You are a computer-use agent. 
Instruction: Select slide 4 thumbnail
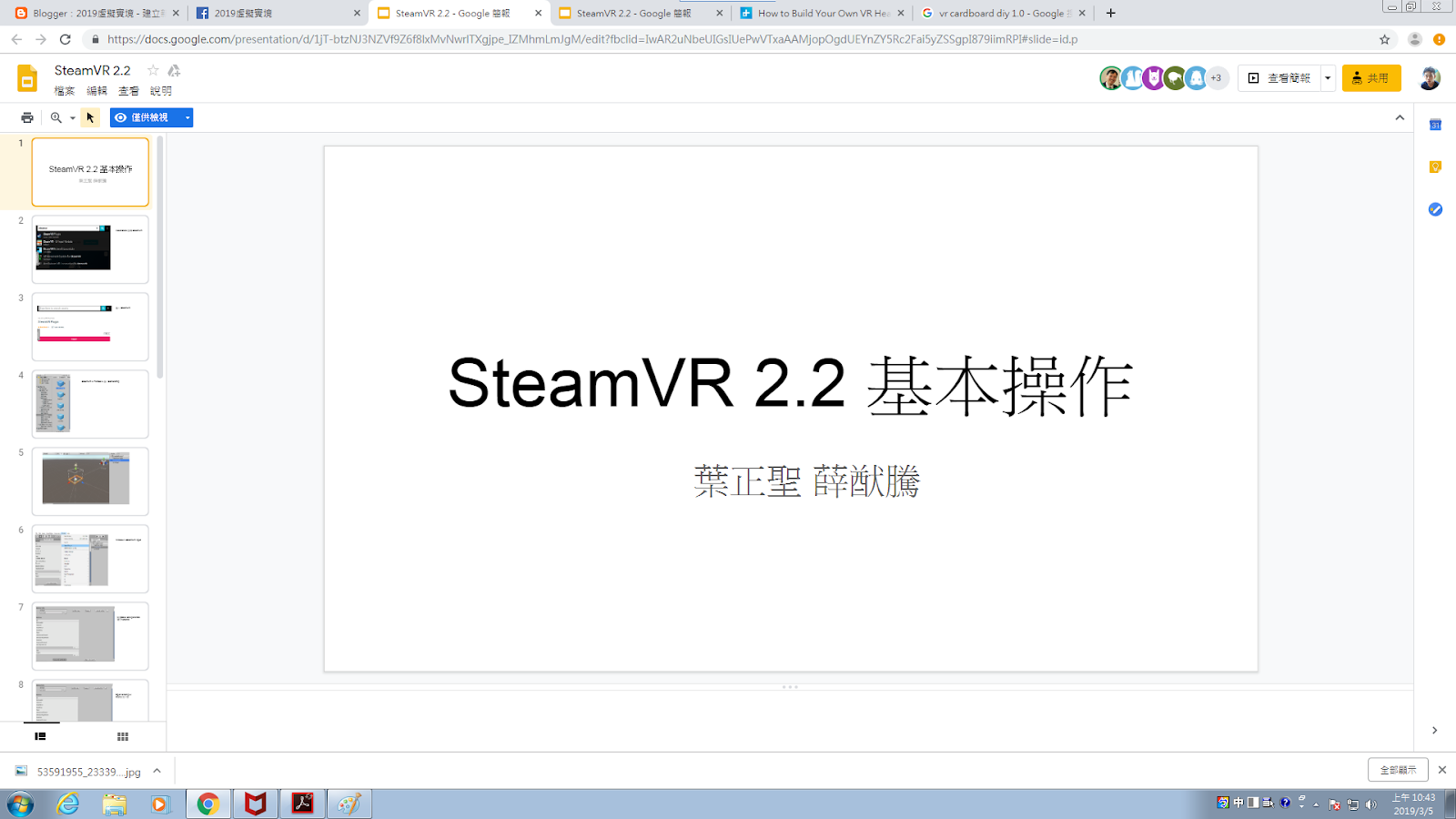point(90,404)
